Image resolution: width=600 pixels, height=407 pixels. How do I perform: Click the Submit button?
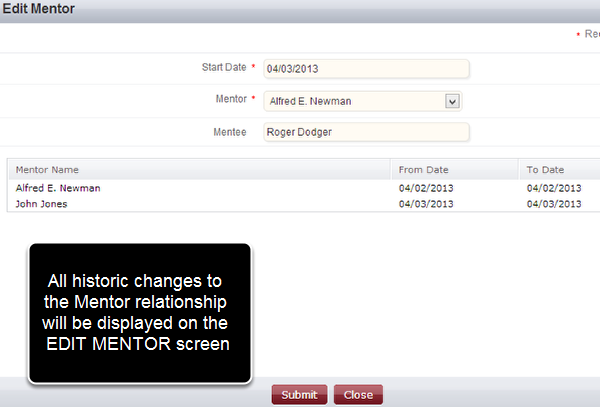(299, 394)
